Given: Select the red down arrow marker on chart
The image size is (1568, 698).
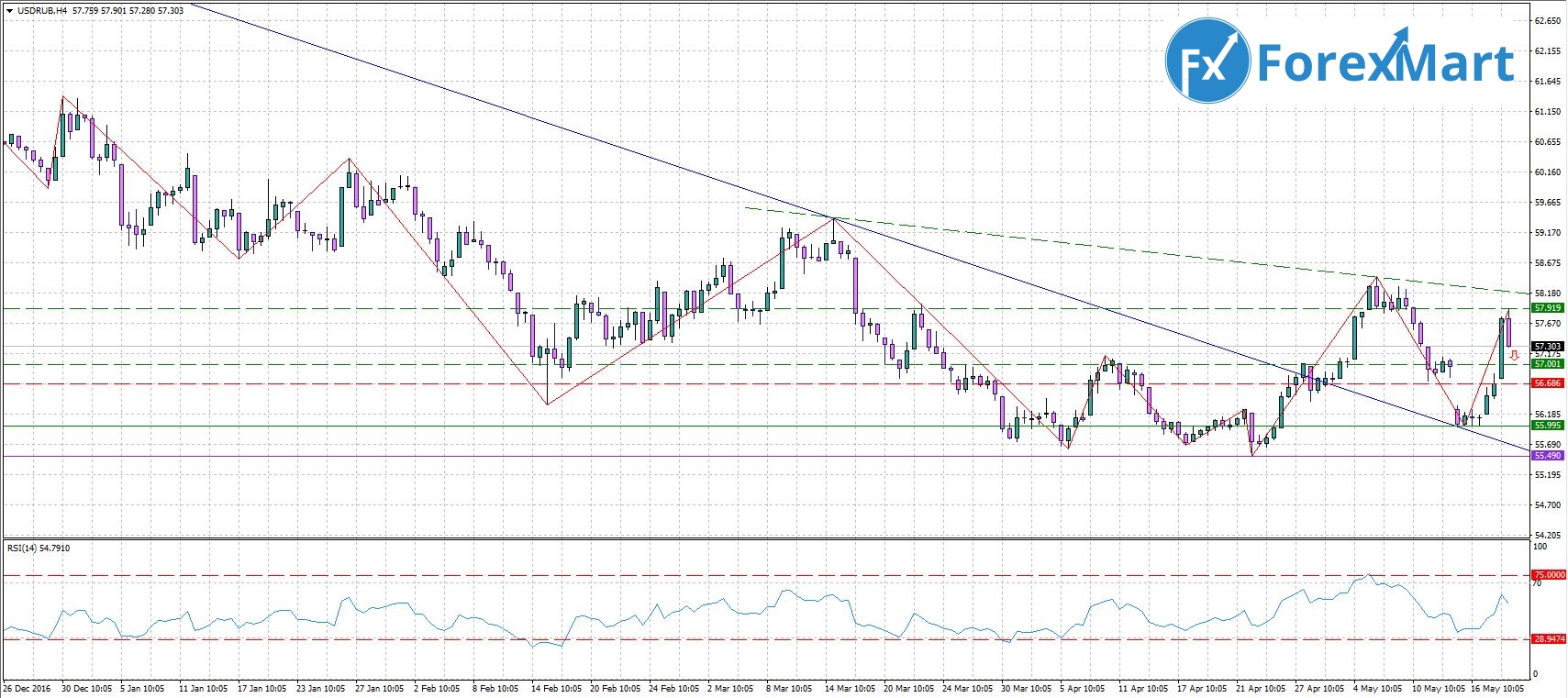Looking at the screenshot, I should 1514,355.
